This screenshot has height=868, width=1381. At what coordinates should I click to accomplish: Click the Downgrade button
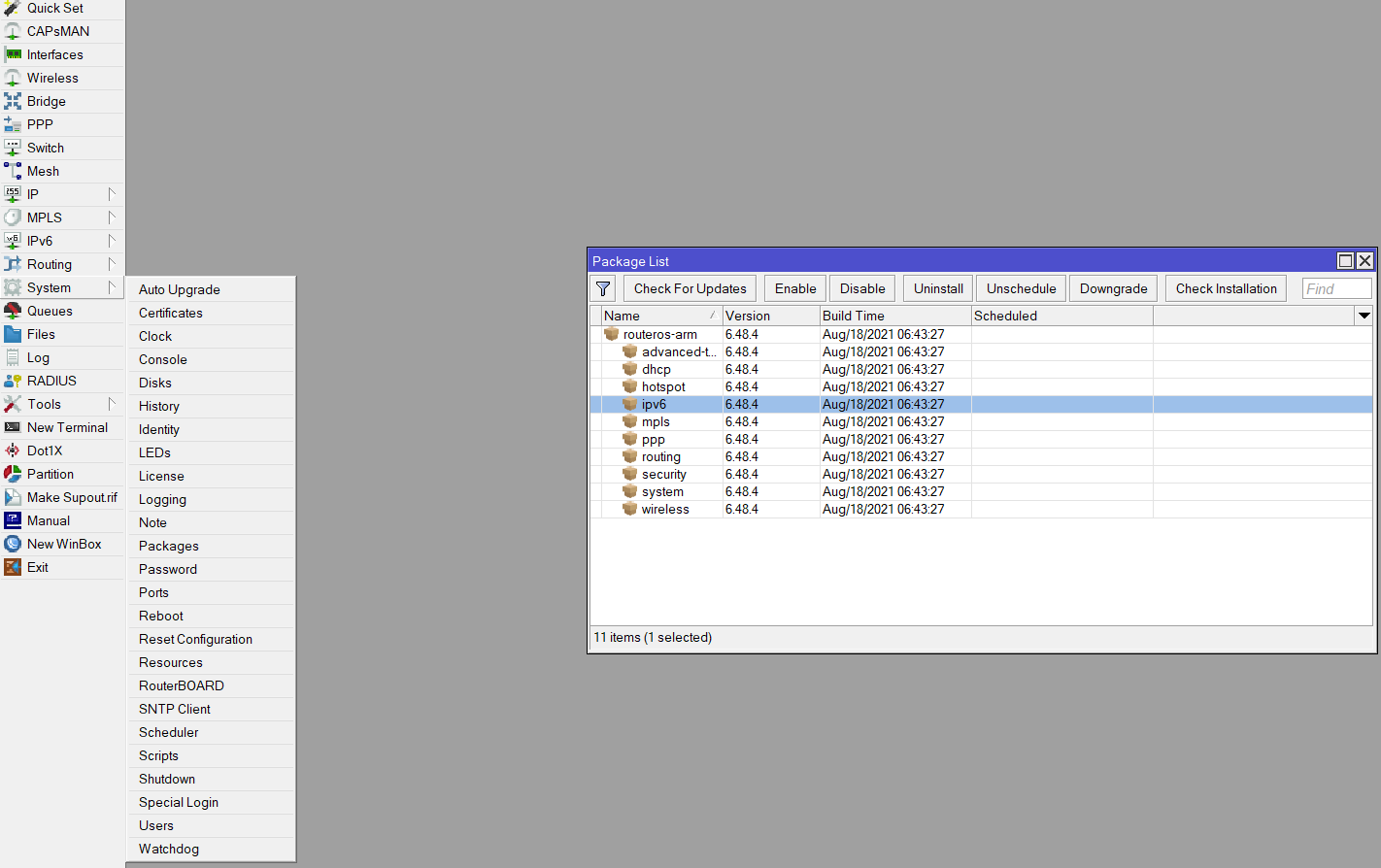coord(1113,288)
